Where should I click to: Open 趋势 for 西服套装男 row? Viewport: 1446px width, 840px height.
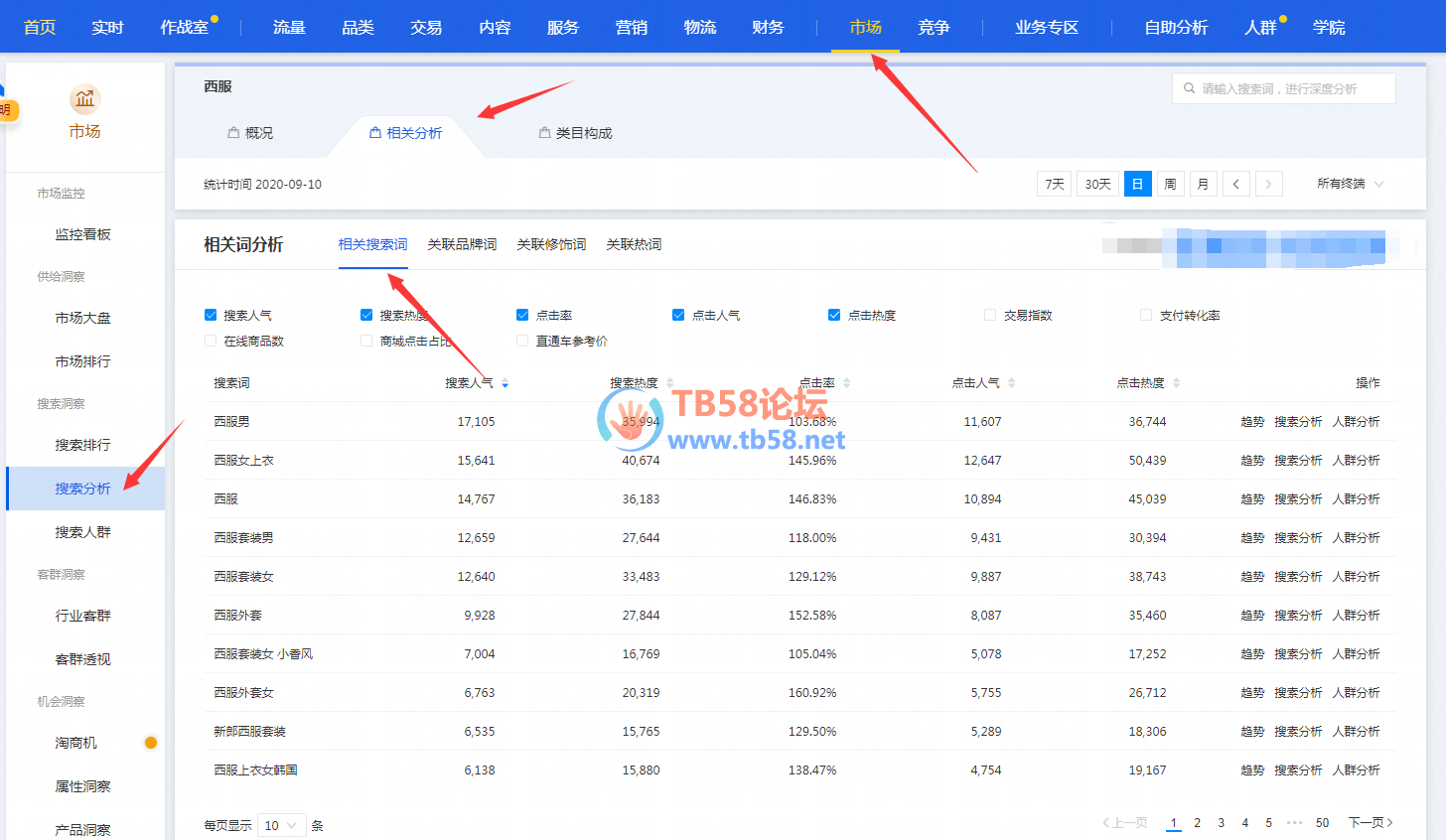(x=1252, y=538)
